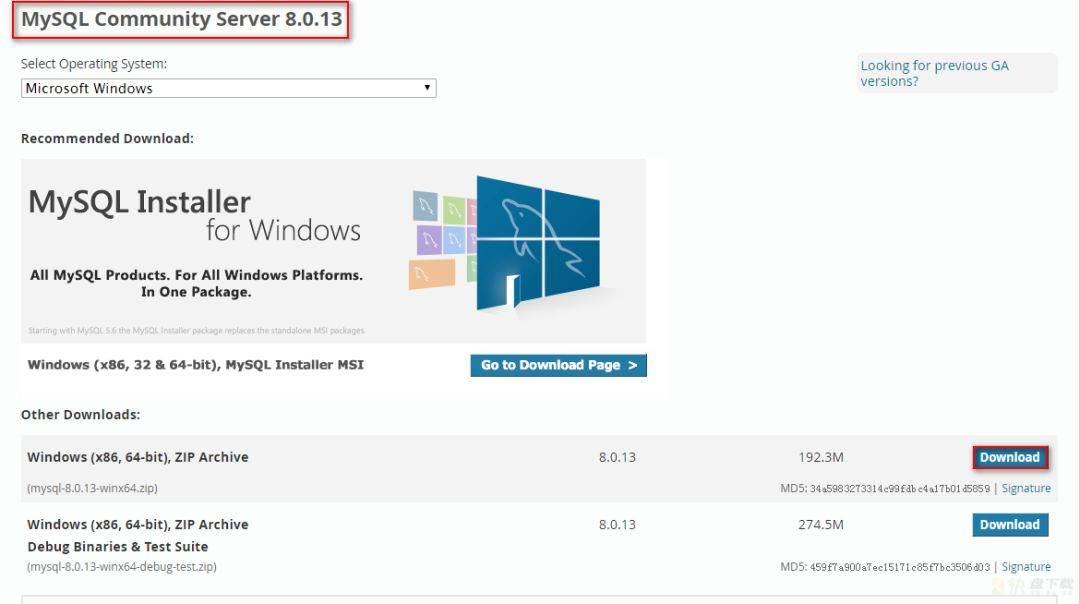1080x604 pixels.
Task: Open the Select Operating System dropdown
Action: coord(228,88)
